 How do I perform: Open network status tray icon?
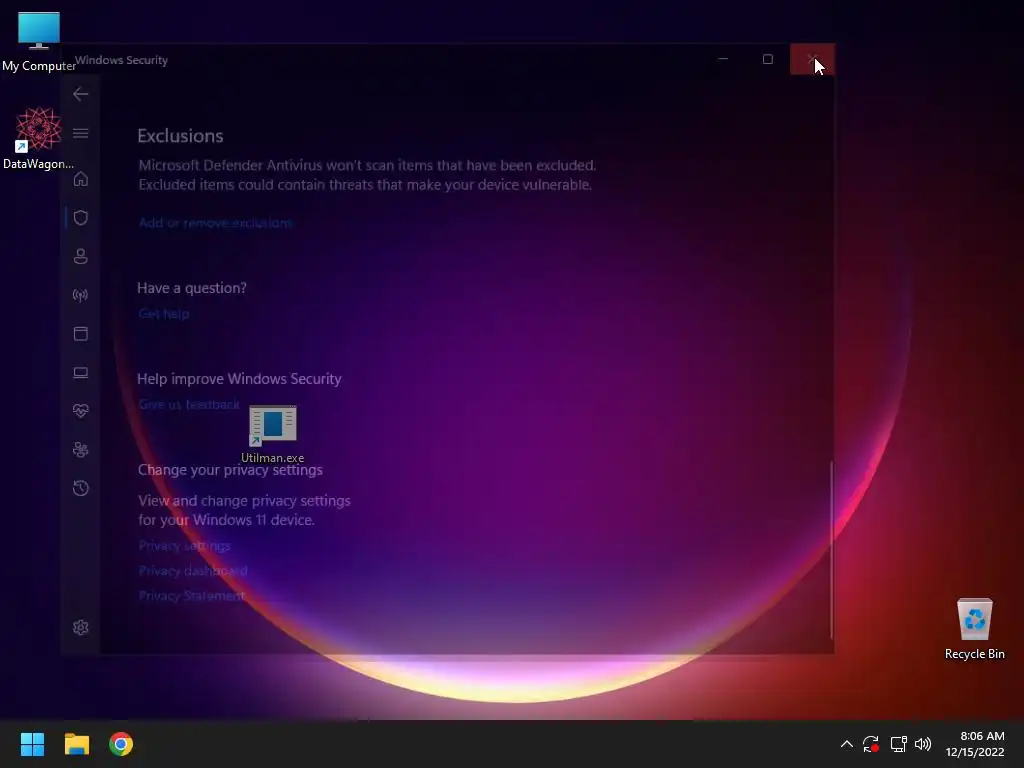tap(898, 744)
